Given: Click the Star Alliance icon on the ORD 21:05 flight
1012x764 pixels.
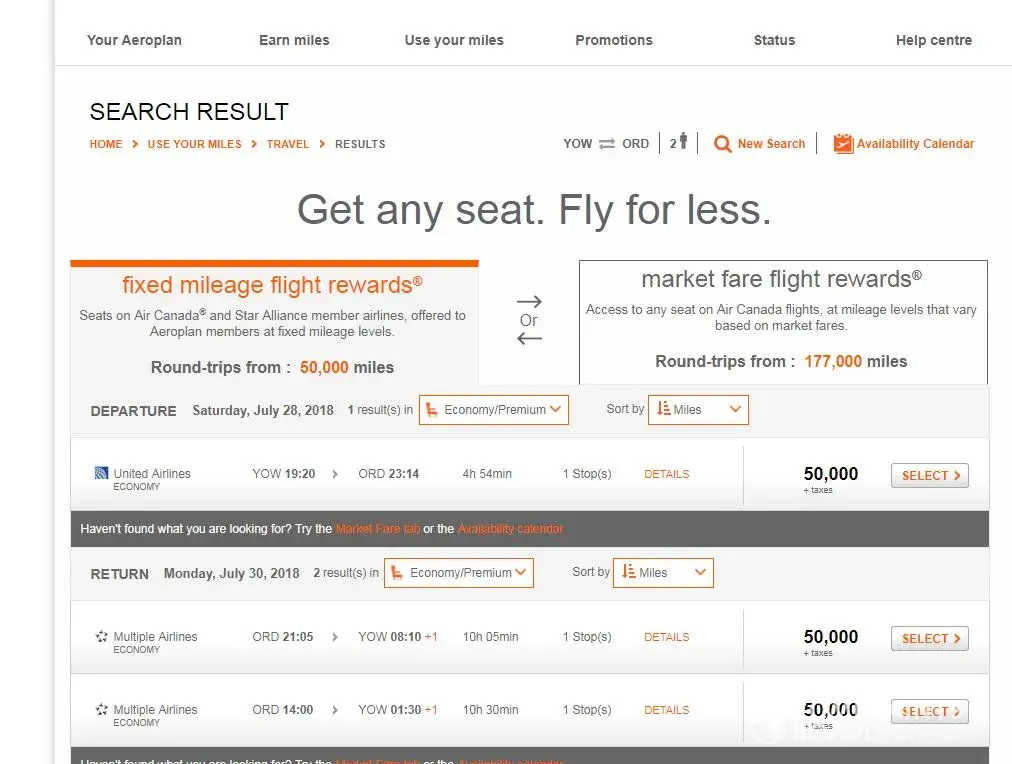Looking at the screenshot, I should point(101,636).
